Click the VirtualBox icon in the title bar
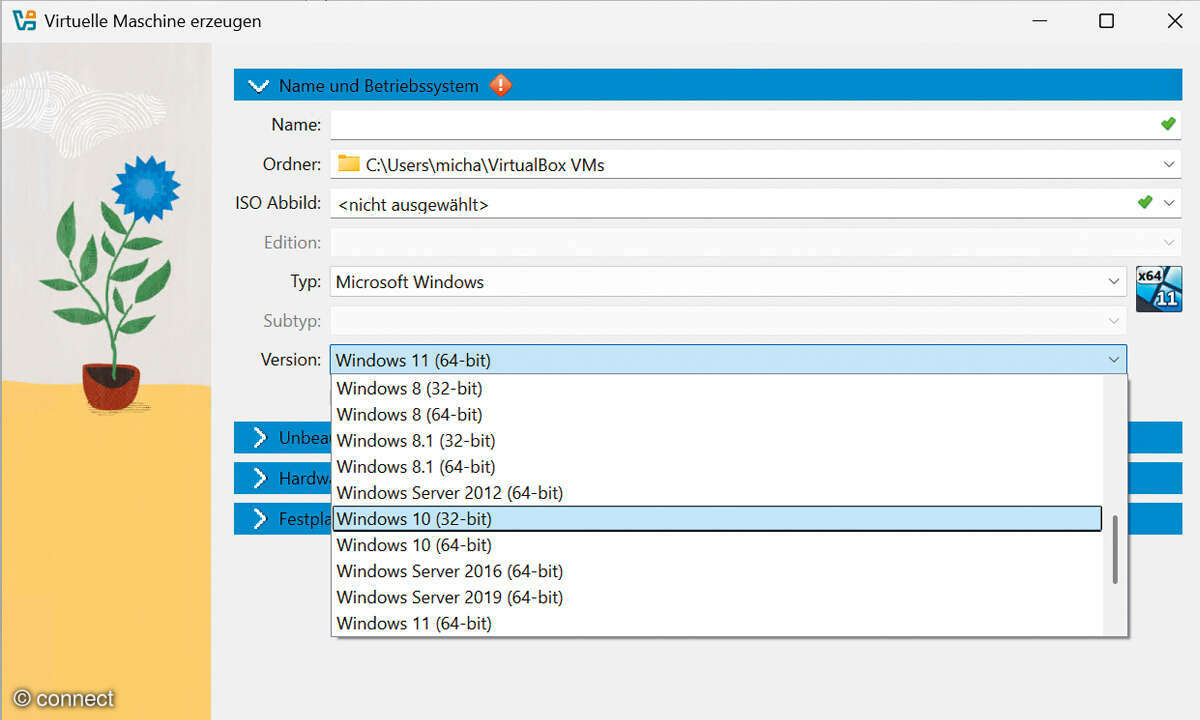 click(24, 20)
